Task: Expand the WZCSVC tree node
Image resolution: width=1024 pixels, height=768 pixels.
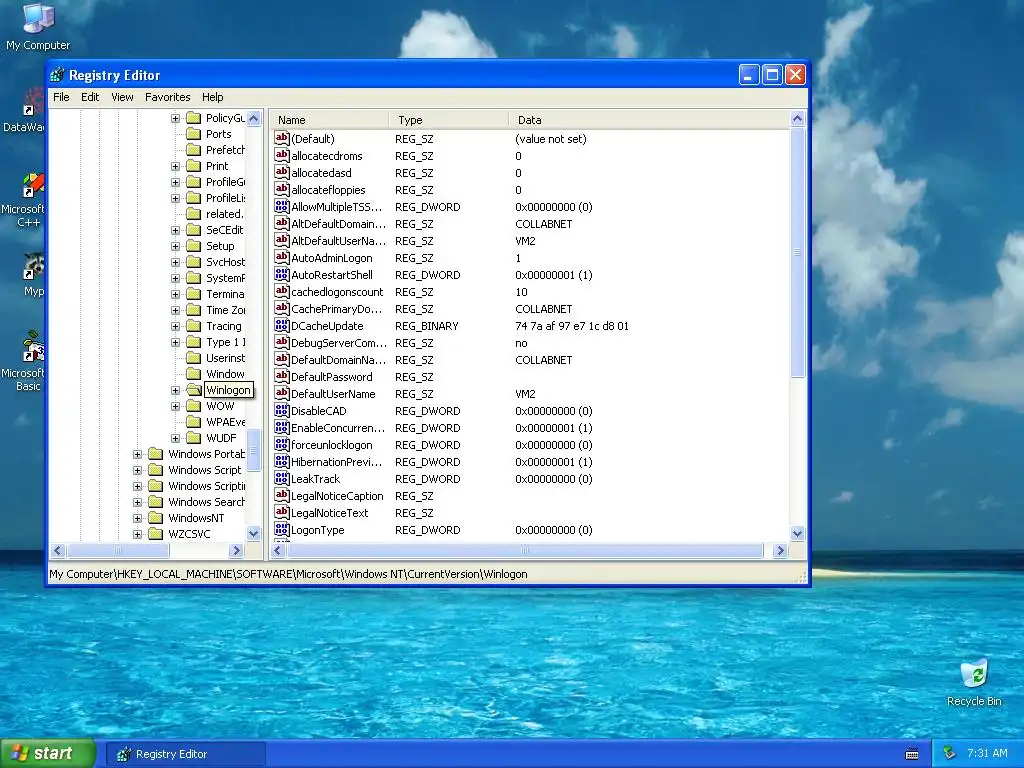Action: (x=137, y=534)
